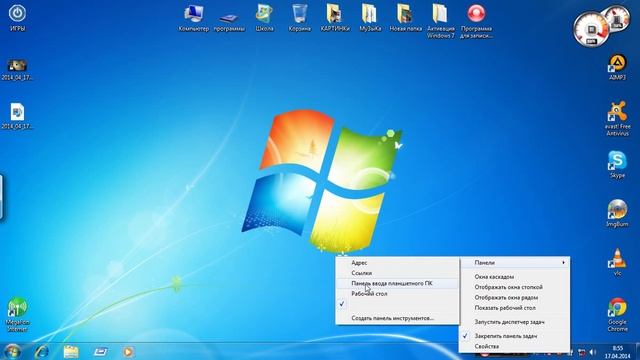Screen dimensions: 640x360
Task: Select Панель ввода планшетного ПК
Action: 397,283
